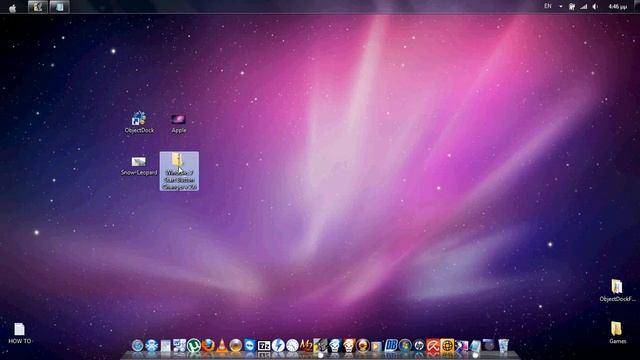This screenshot has height=360, width=640.
Task: Open the Apple desktop wallpaper file
Action: coord(178,124)
